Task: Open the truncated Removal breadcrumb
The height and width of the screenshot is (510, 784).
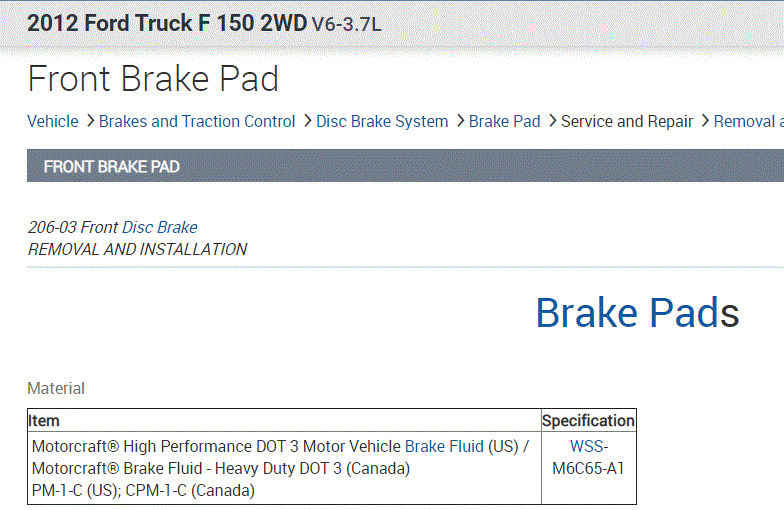Action: coord(748,121)
